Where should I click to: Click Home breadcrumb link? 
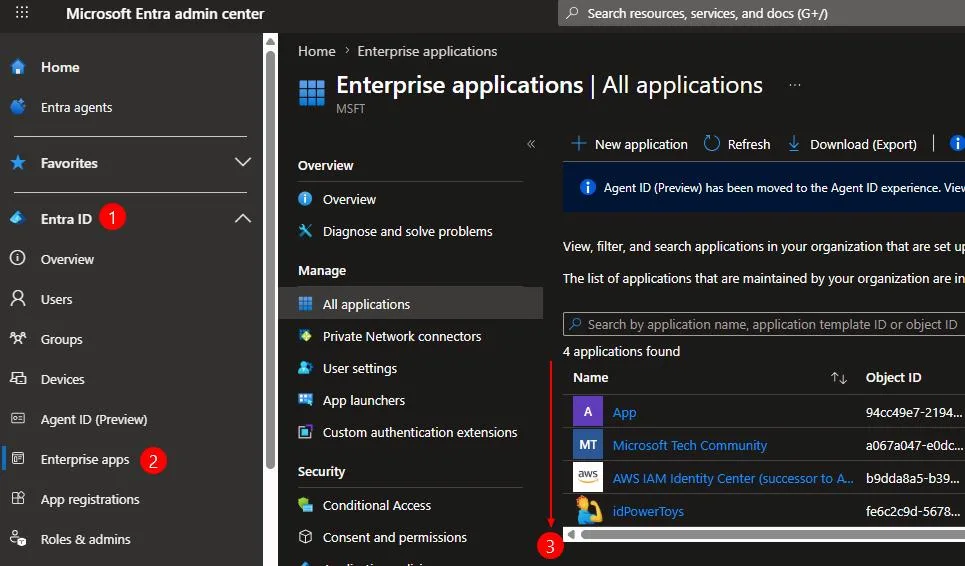[316, 51]
